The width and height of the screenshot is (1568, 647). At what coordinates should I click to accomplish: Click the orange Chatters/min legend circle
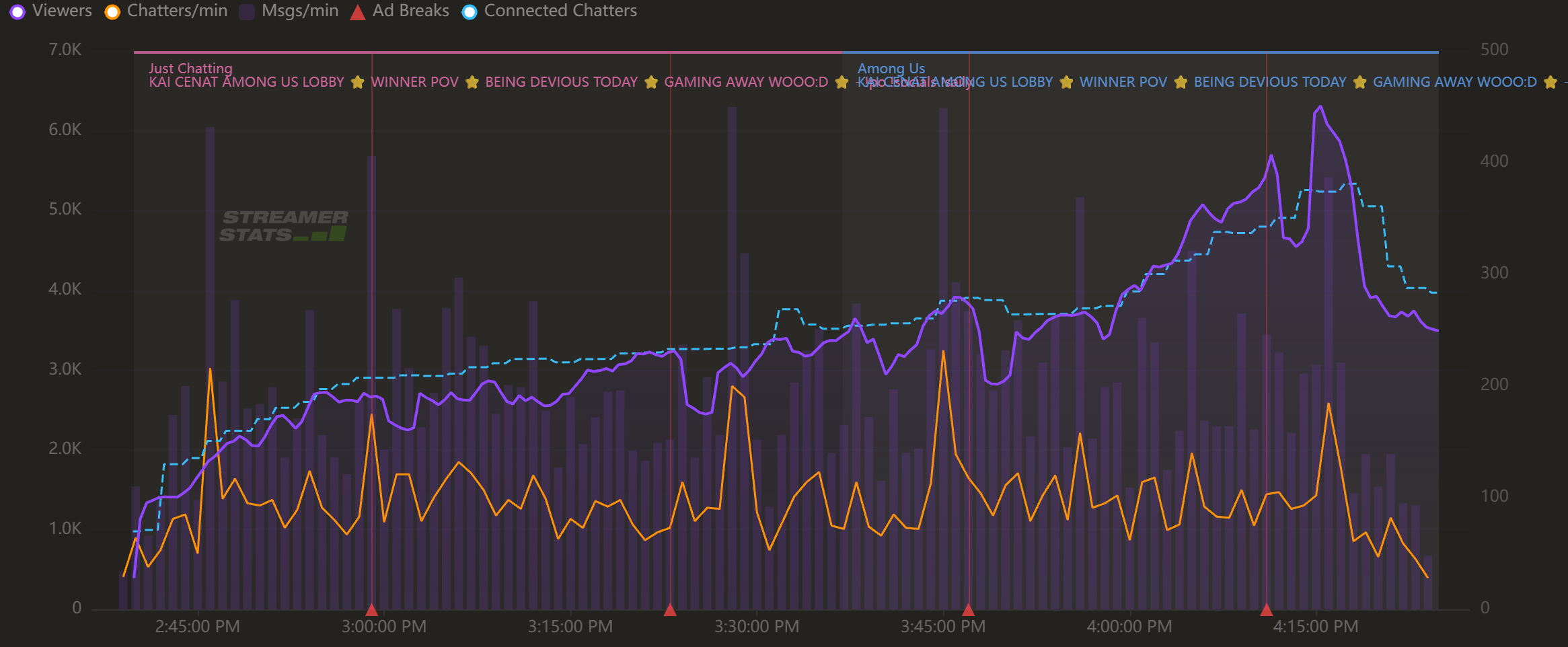112,11
